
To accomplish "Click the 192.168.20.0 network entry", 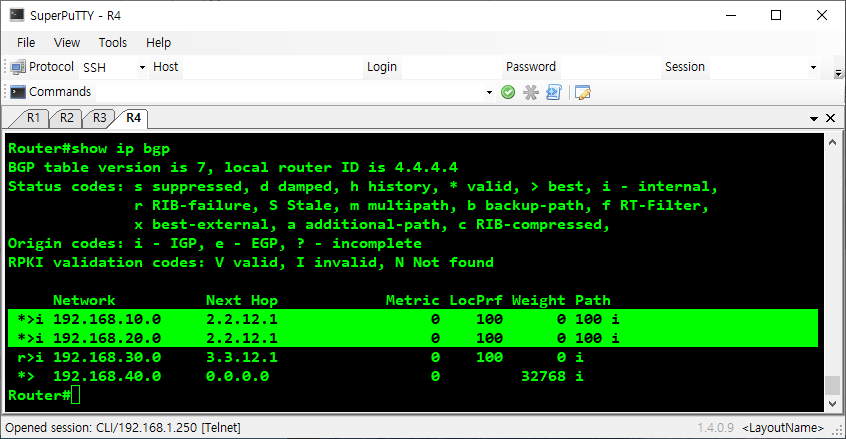I will (x=107, y=338).
